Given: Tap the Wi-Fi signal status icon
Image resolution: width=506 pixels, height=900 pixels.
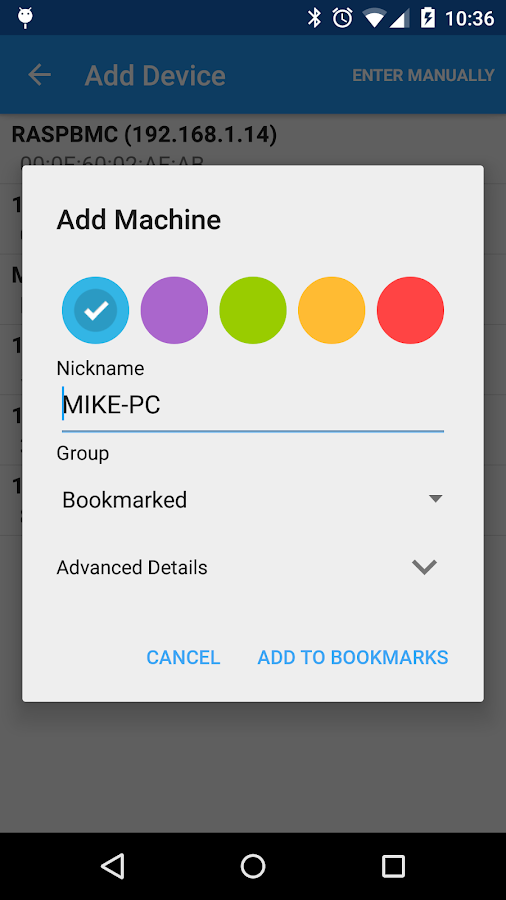Looking at the screenshot, I should [x=374, y=18].
